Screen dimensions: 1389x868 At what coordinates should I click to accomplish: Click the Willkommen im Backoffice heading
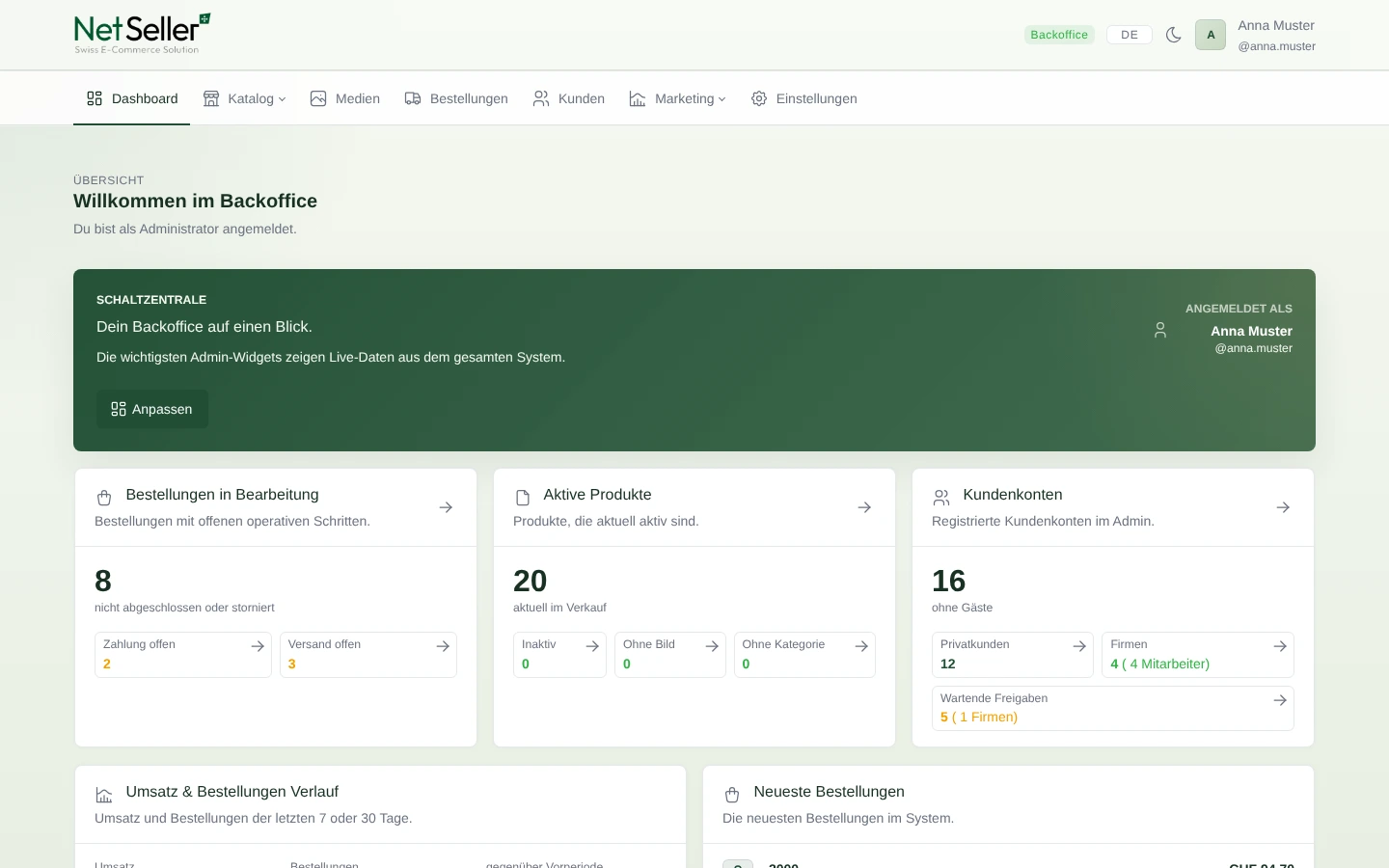pos(196,201)
